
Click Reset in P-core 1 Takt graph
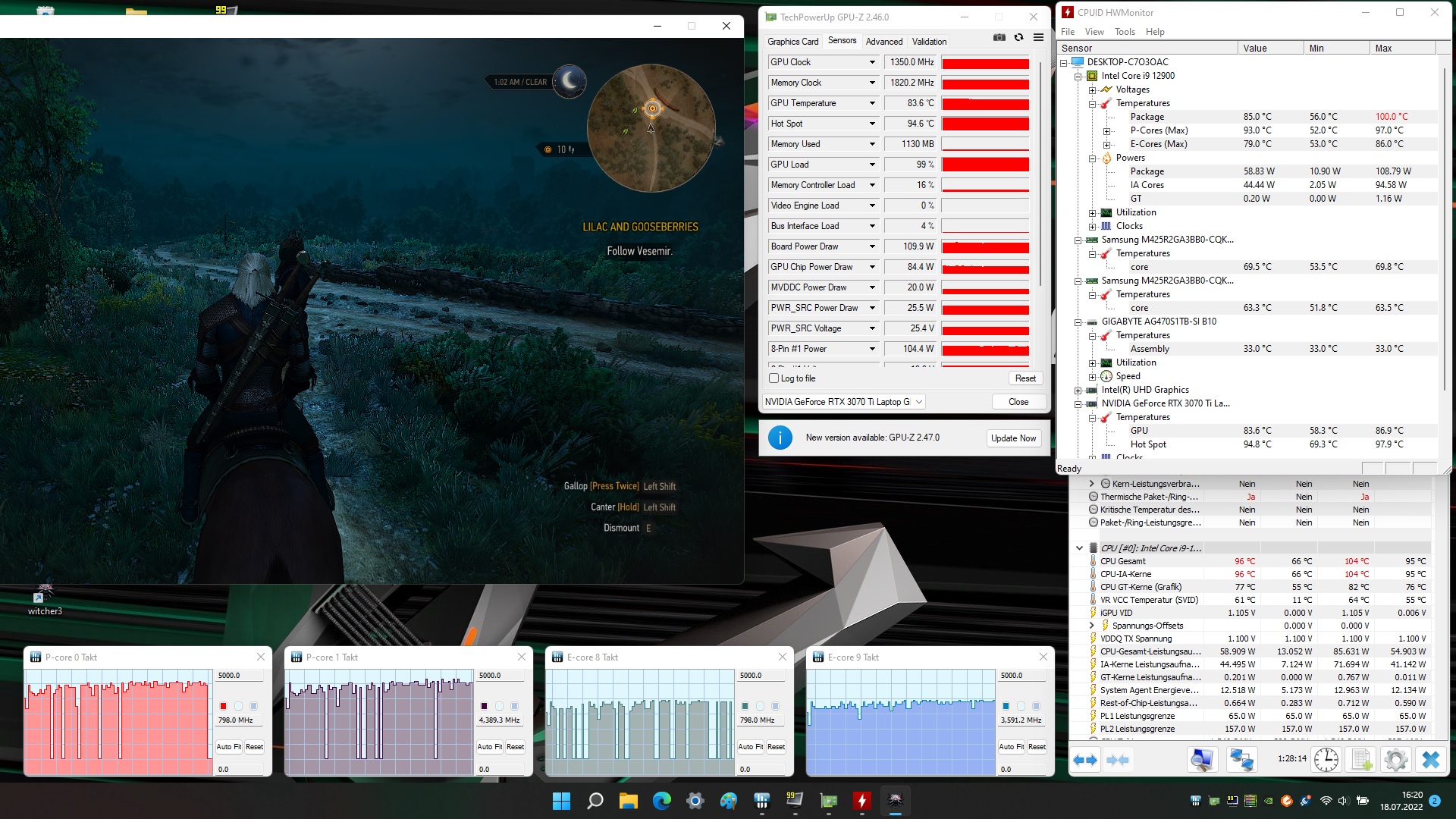(515, 747)
